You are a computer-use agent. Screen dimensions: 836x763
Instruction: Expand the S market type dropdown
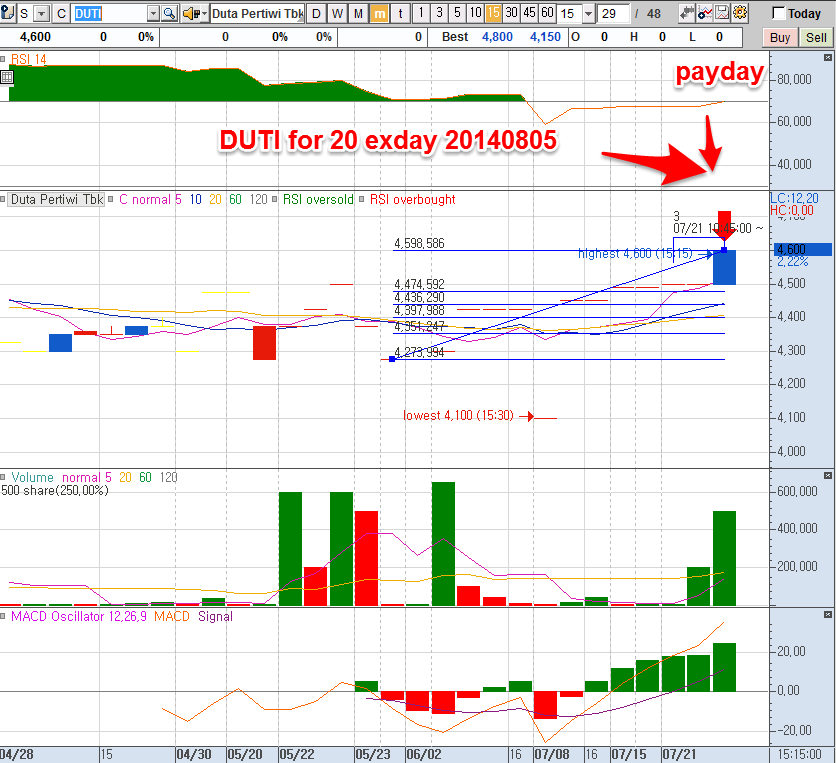[40, 13]
